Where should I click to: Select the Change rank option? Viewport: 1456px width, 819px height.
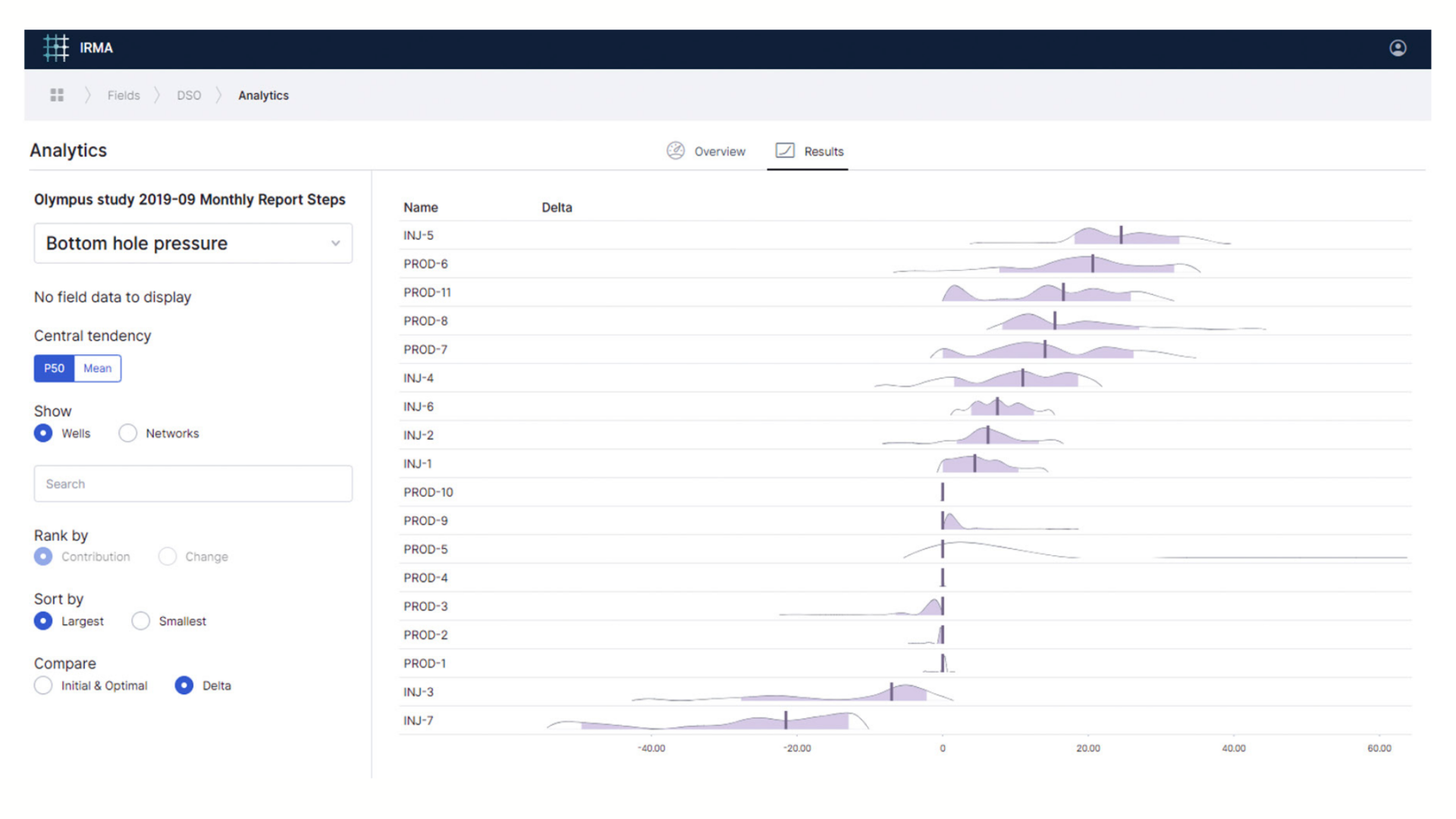[168, 557]
